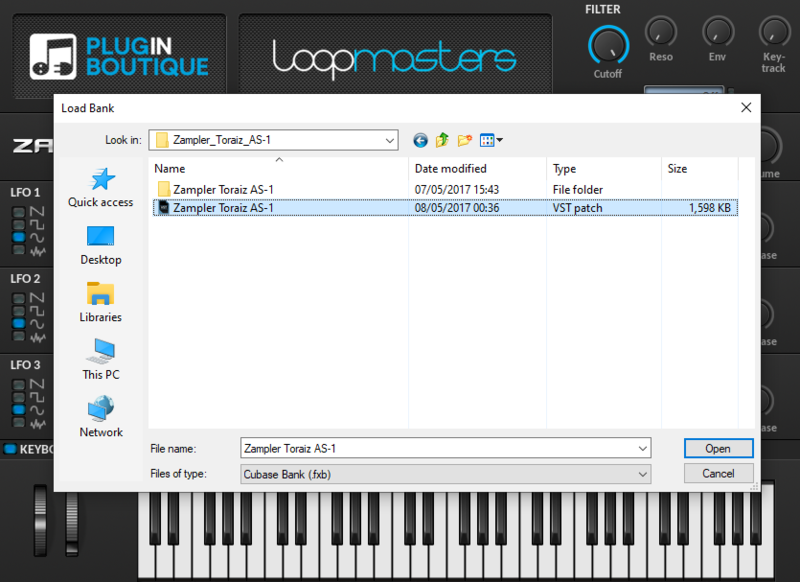This screenshot has width=800, height=582.
Task: Select LFO 2 square waveform
Action: [x=18, y=311]
